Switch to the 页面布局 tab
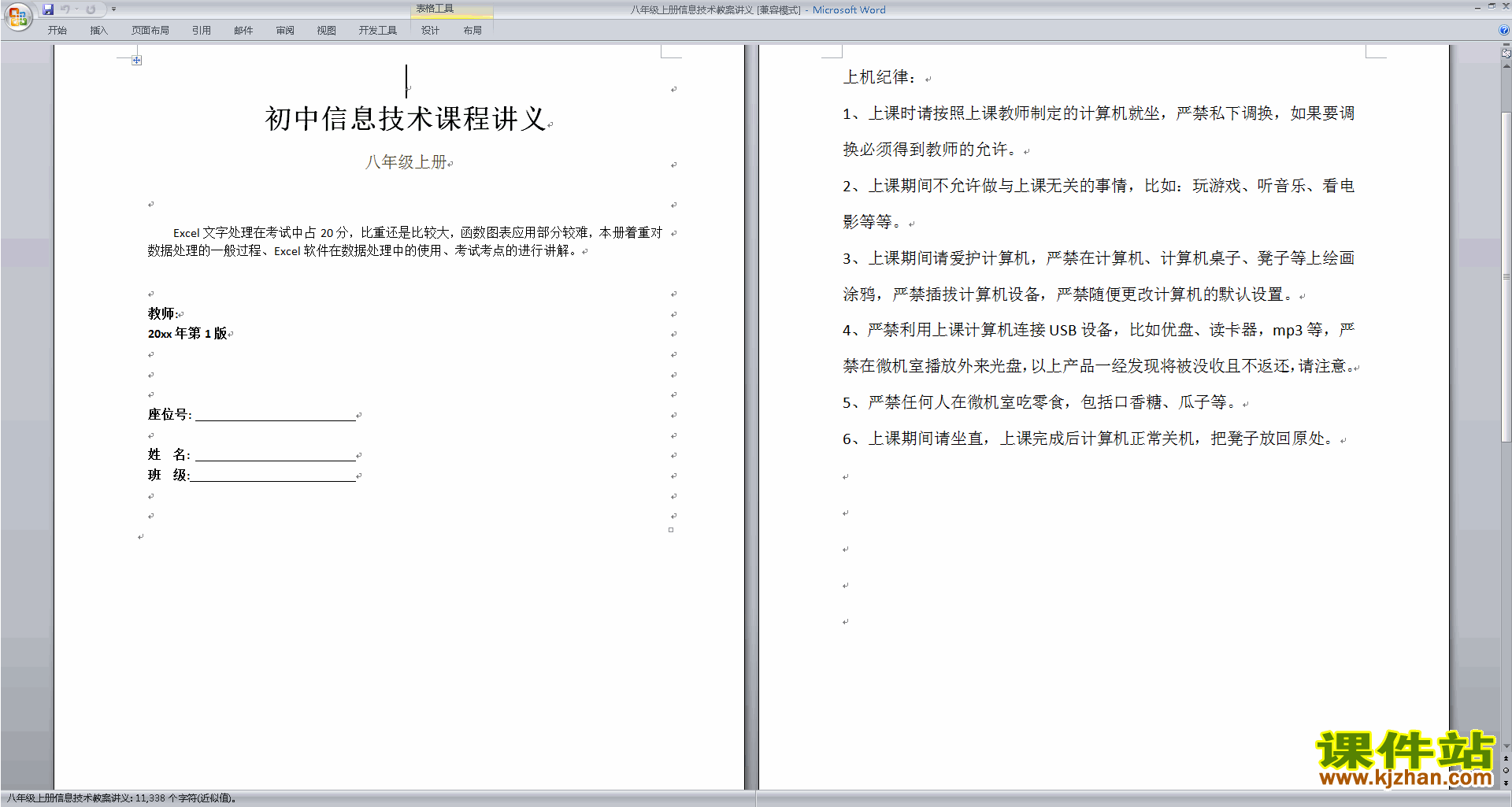The height and width of the screenshot is (807, 1512). click(150, 30)
